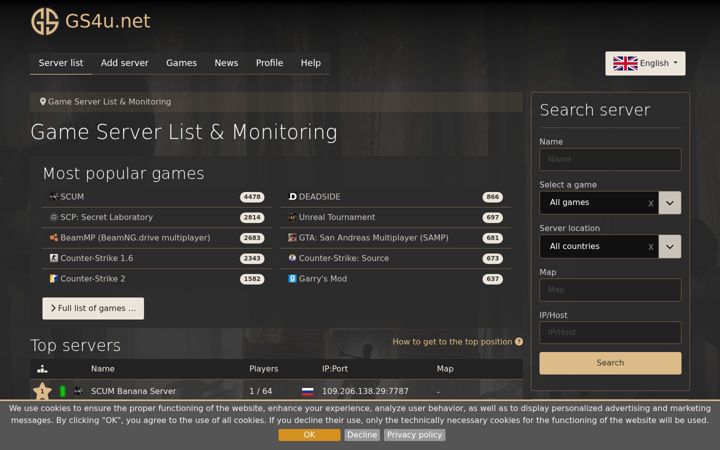Sort by the Name column header
The height and width of the screenshot is (450, 720).
tap(103, 369)
